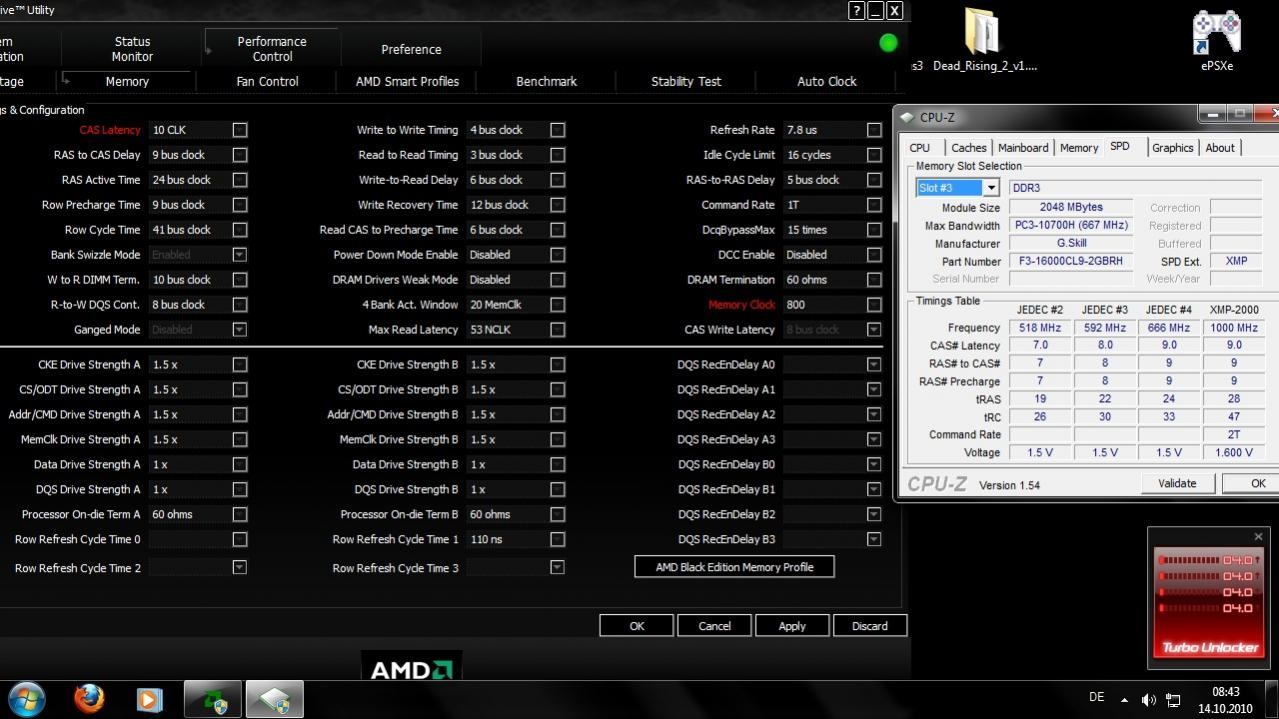
Task: Close the Turbo Unlocker gadget
Action: (x=1258, y=537)
